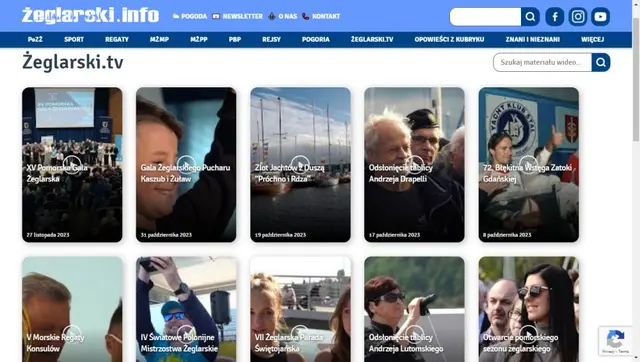
Task: Play the VII Żeglarska Parada Świętojańska video
Action: [x=300, y=333]
